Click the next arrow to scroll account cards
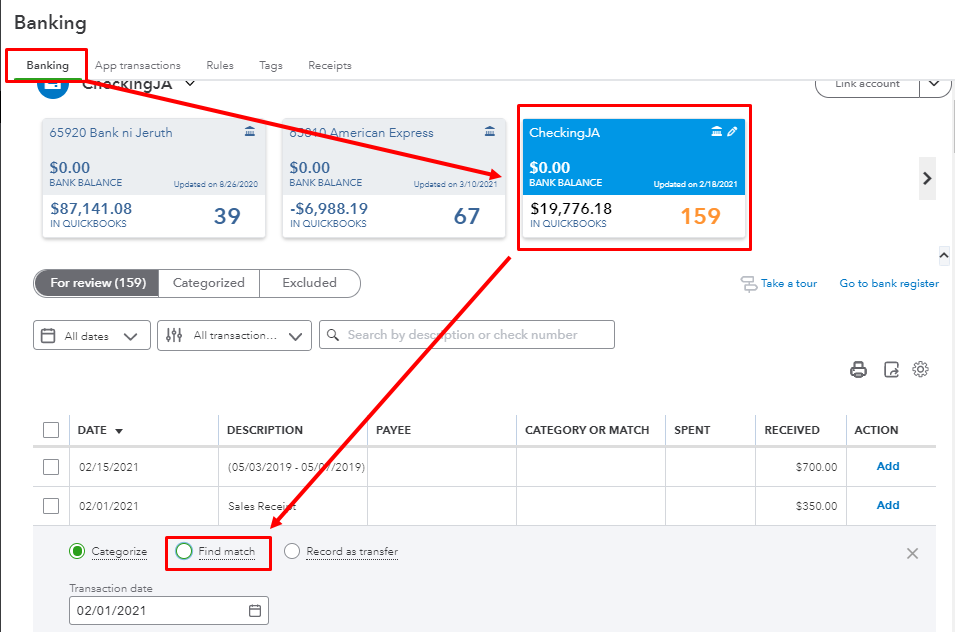Image resolution: width=955 pixels, height=632 pixels. click(x=927, y=178)
